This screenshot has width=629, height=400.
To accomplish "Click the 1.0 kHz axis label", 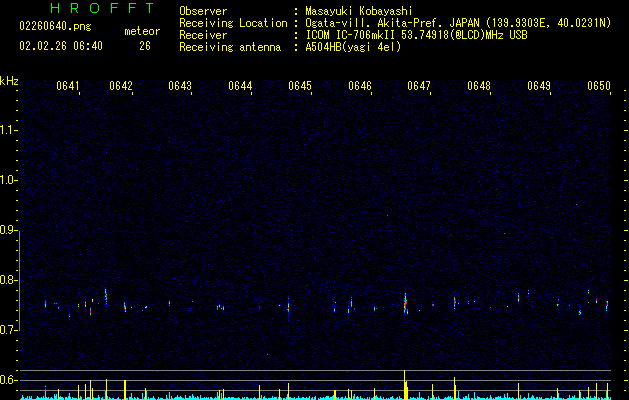I will pos(9,180).
